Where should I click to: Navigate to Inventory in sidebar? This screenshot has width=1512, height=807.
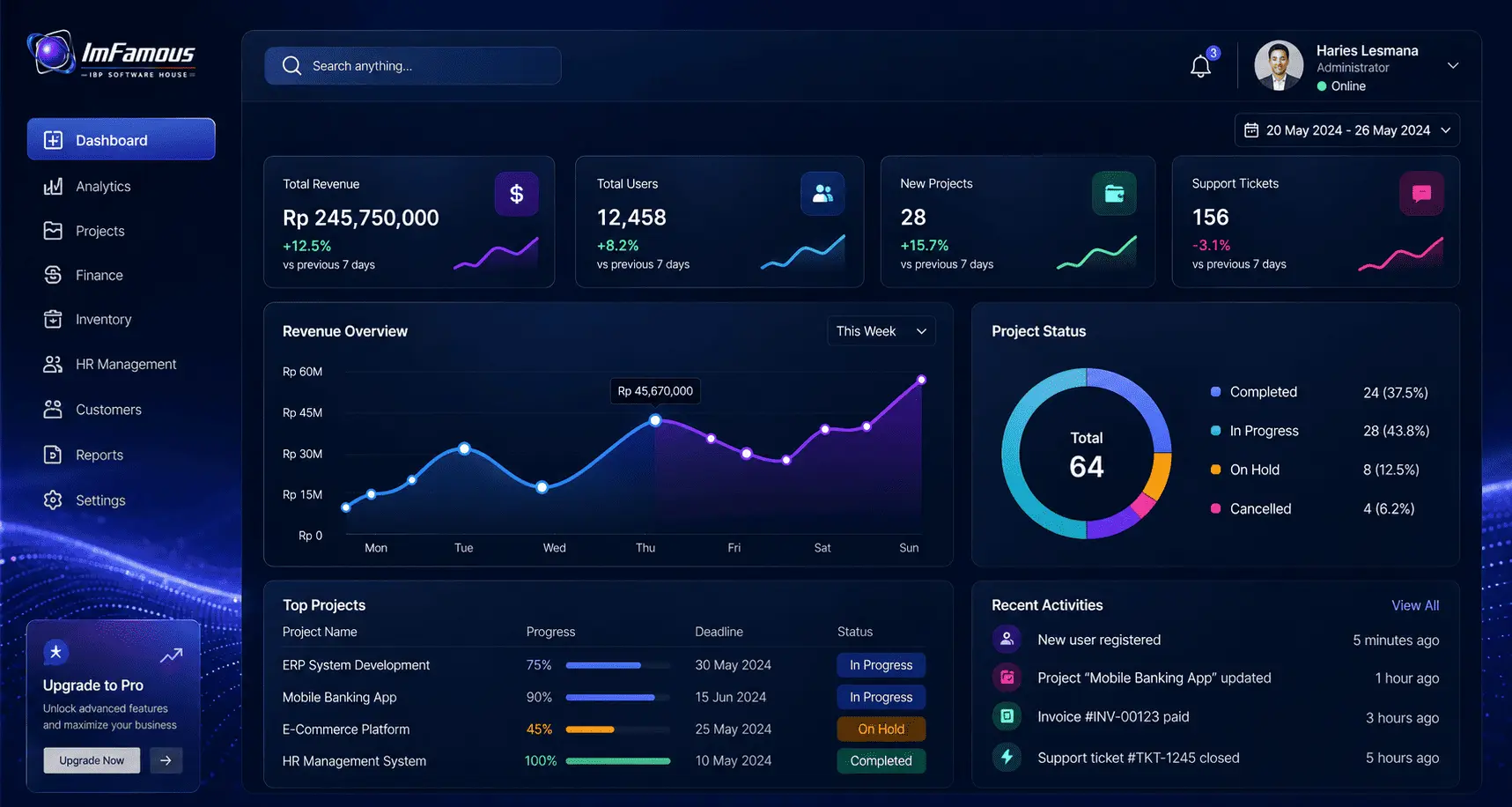click(104, 319)
